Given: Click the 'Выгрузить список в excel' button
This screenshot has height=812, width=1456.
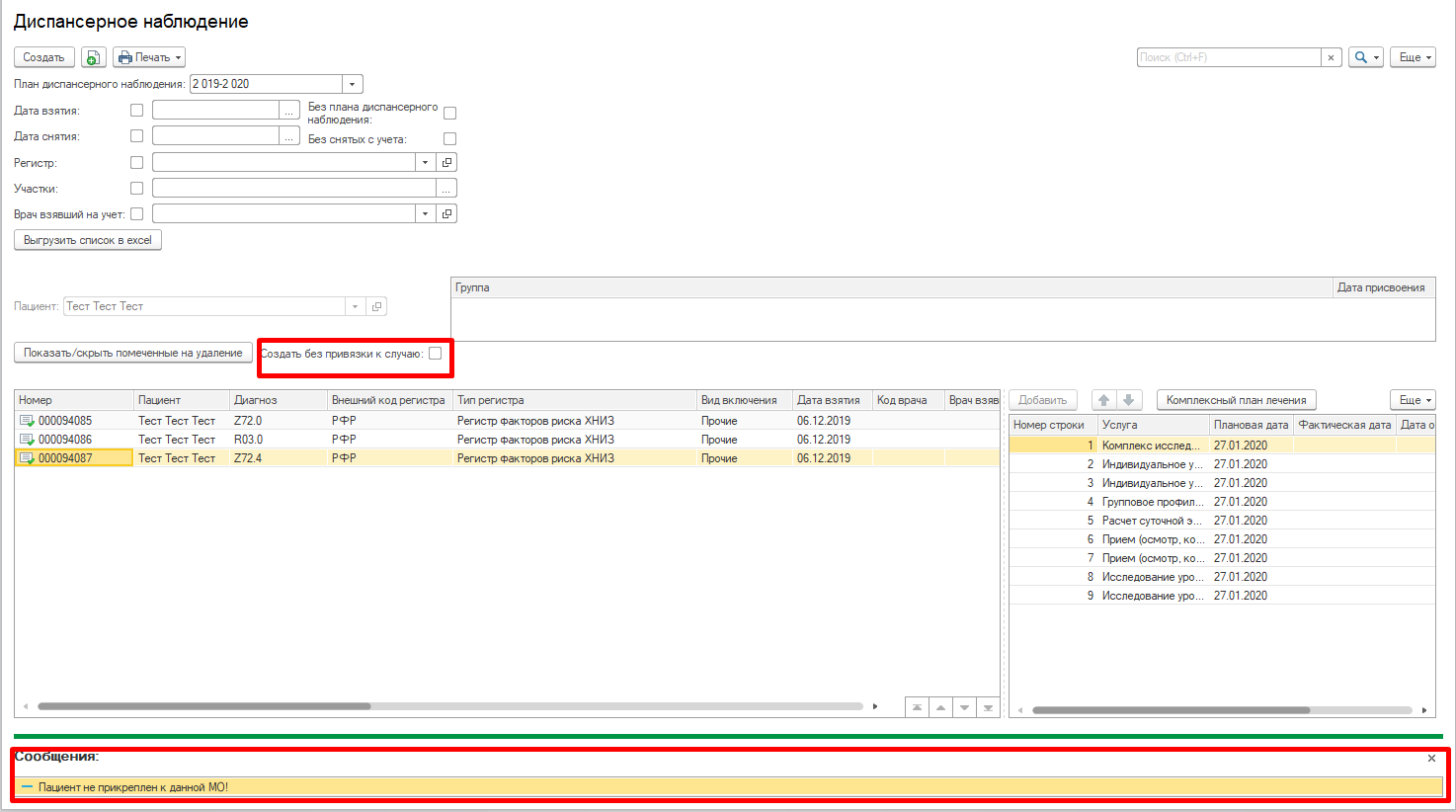Looking at the screenshot, I should click(88, 240).
